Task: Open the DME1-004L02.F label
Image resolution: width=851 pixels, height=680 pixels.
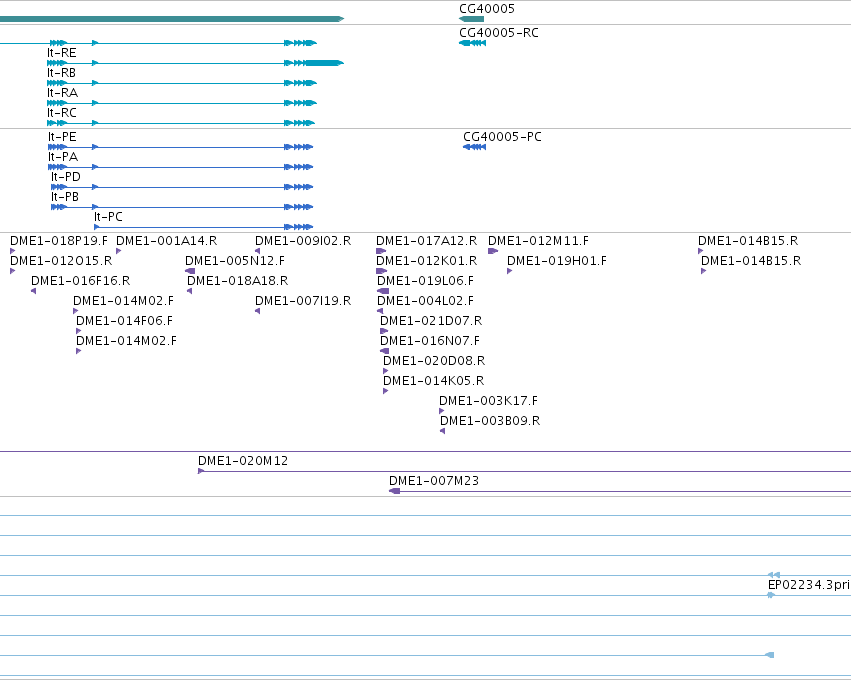Action: (x=425, y=301)
